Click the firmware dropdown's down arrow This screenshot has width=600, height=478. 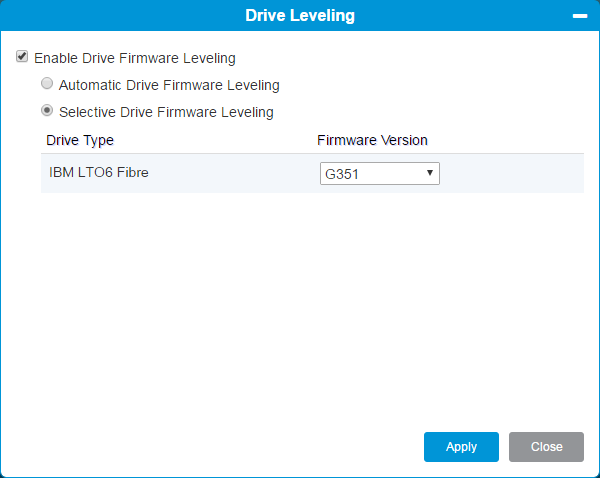430,173
